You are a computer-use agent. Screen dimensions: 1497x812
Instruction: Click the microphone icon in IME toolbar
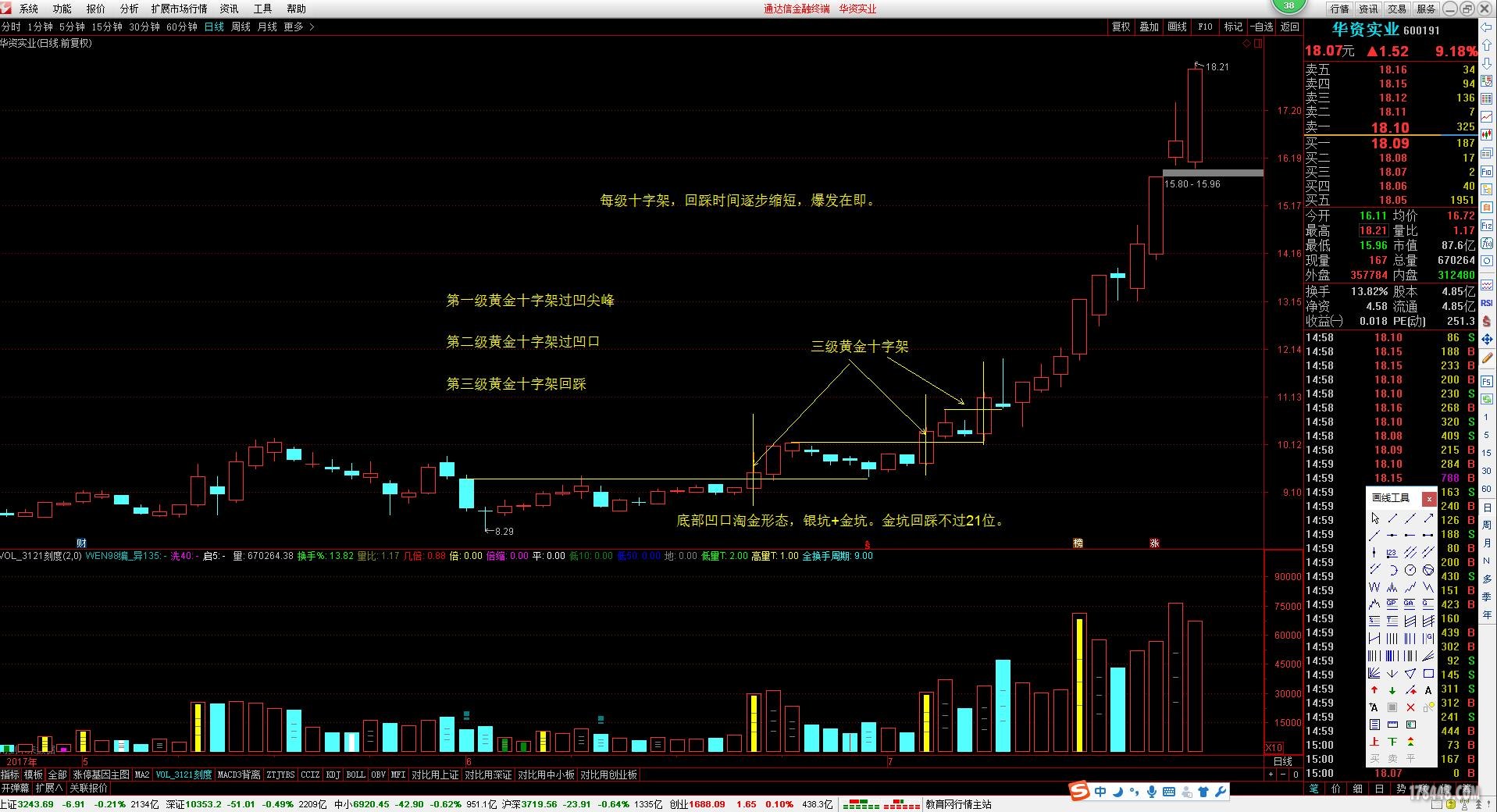click(x=1152, y=792)
